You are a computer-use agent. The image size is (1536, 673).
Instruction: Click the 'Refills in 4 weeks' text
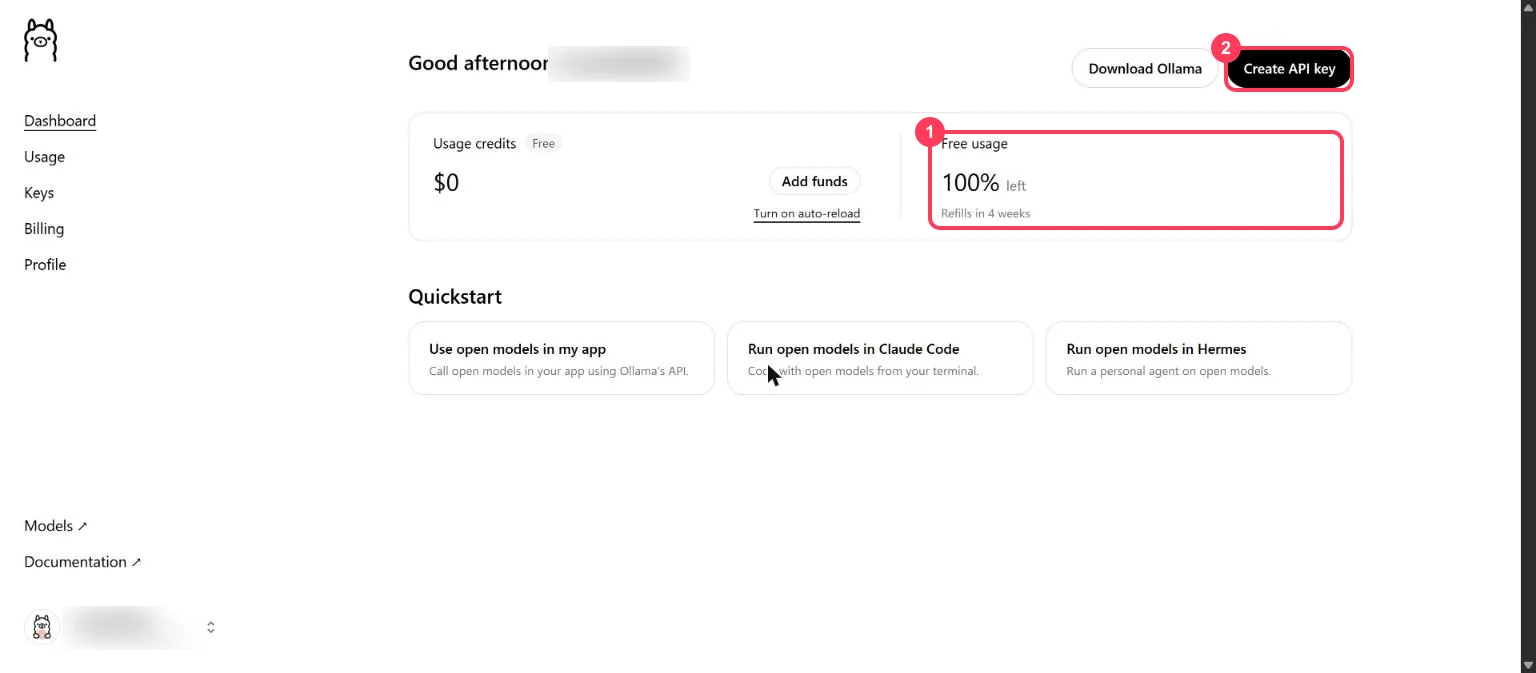pos(986,214)
